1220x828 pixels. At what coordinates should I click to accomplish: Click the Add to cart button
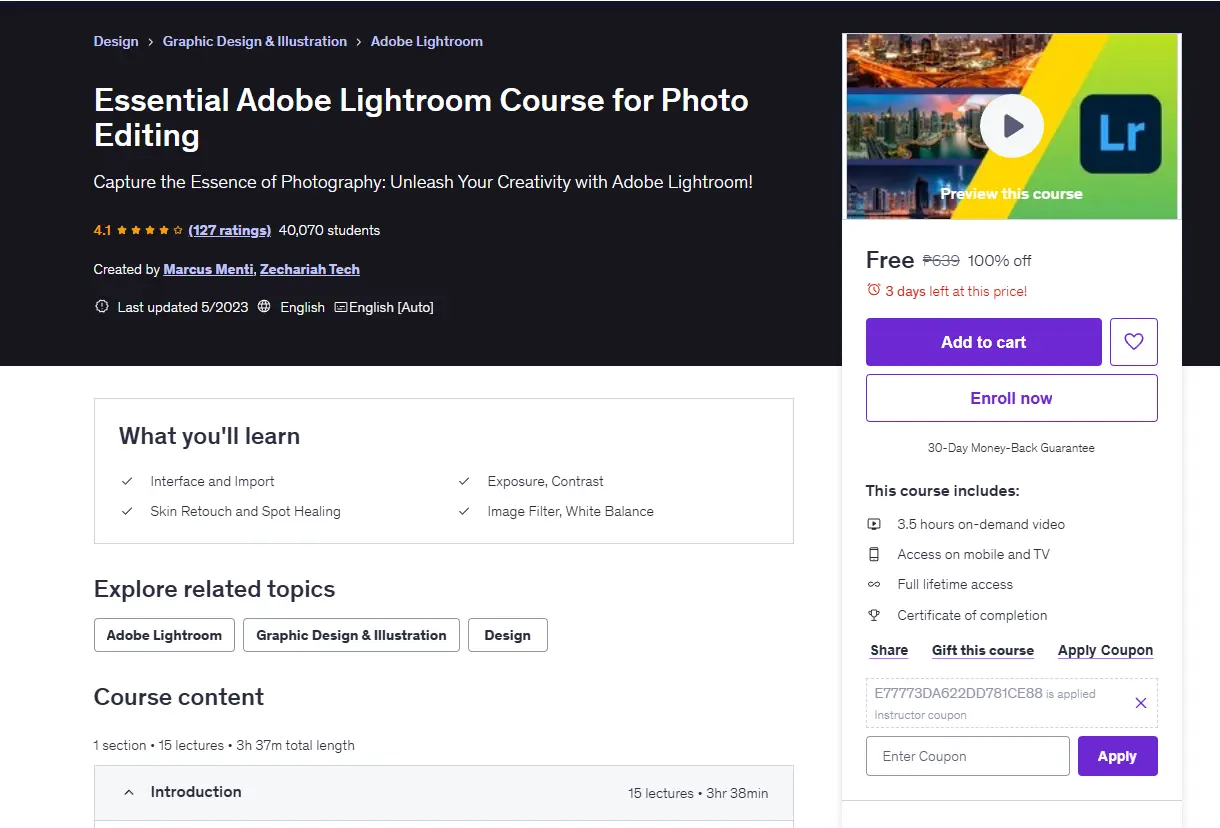(984, 342)
